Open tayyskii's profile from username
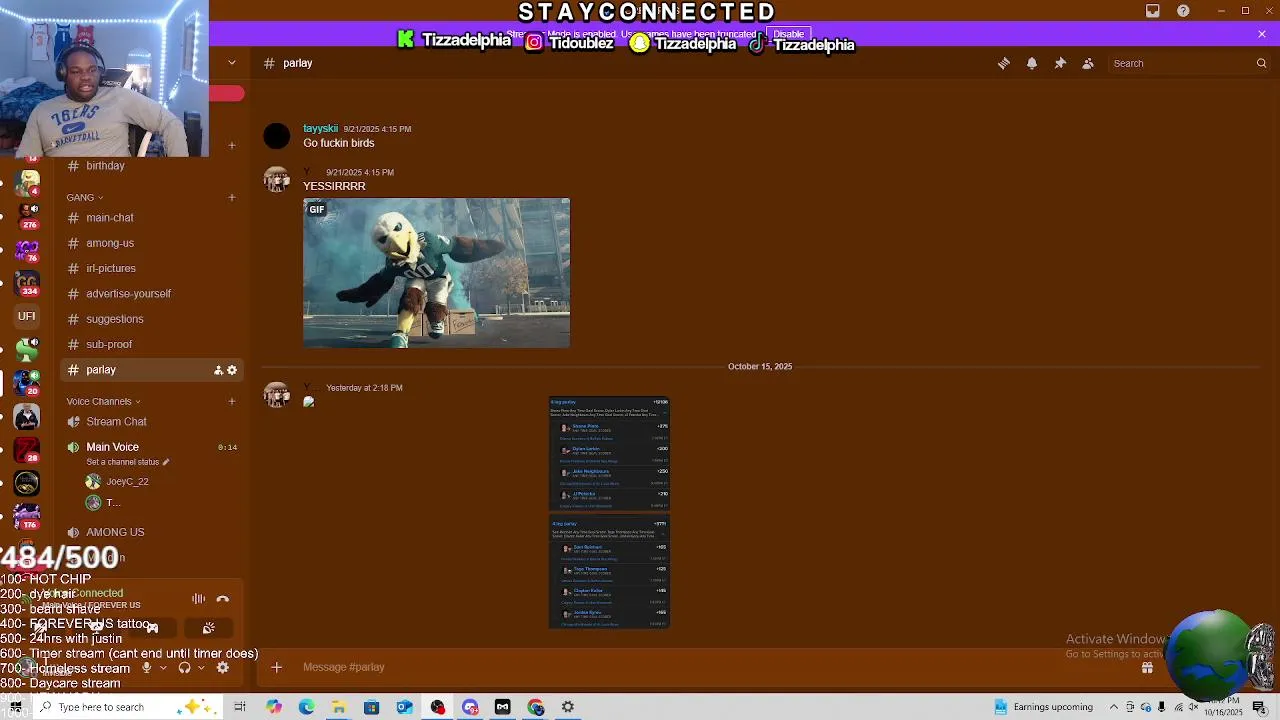The width and height of the screenshot is (1280, 720). point(321,128)
